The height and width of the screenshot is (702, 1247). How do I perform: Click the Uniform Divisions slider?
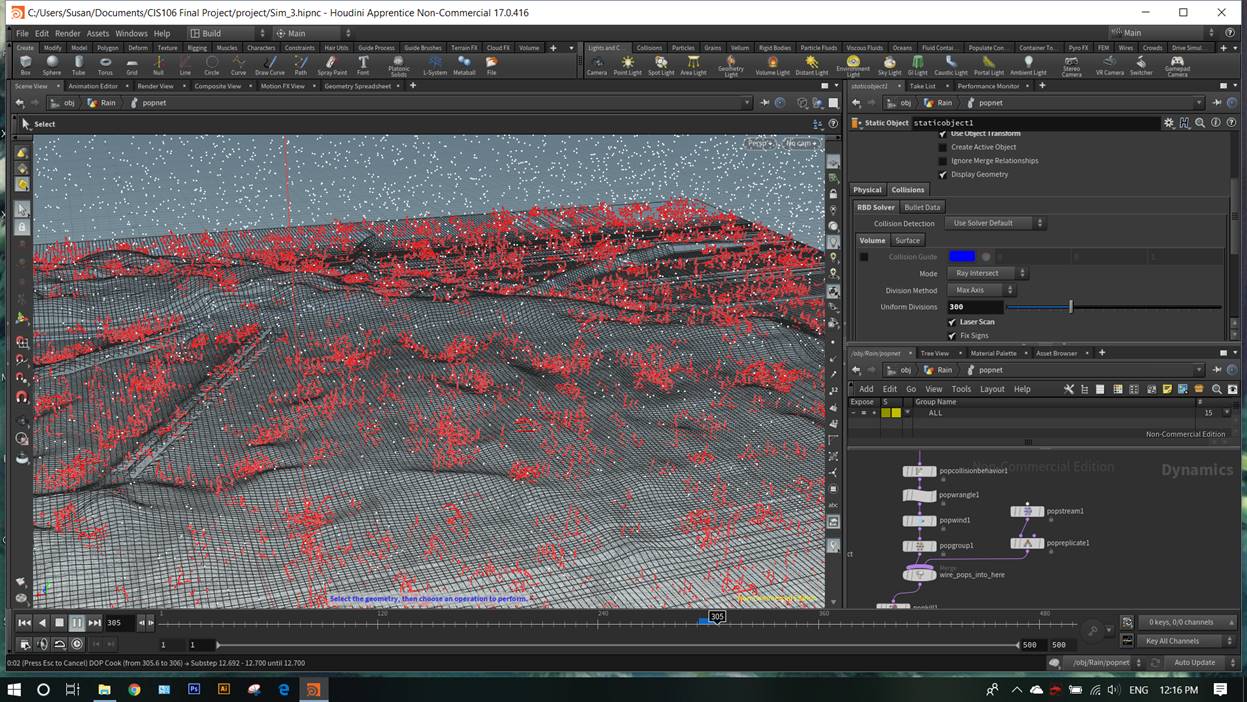pyautogui.click(x=1114, y=307)
